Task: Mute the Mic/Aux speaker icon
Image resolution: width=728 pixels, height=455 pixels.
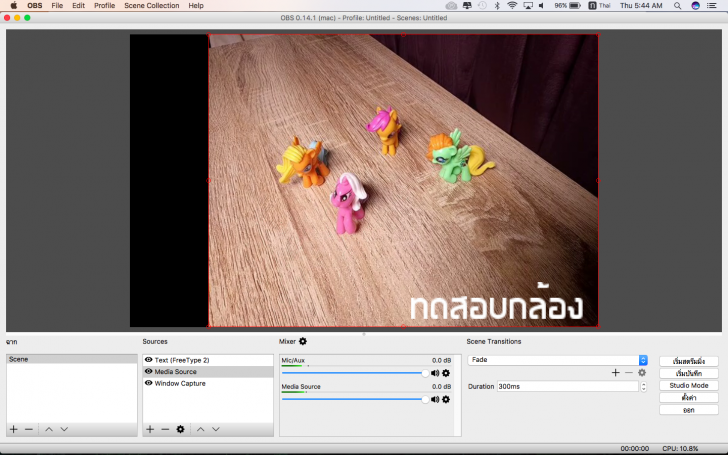Action: pos(435,373)
